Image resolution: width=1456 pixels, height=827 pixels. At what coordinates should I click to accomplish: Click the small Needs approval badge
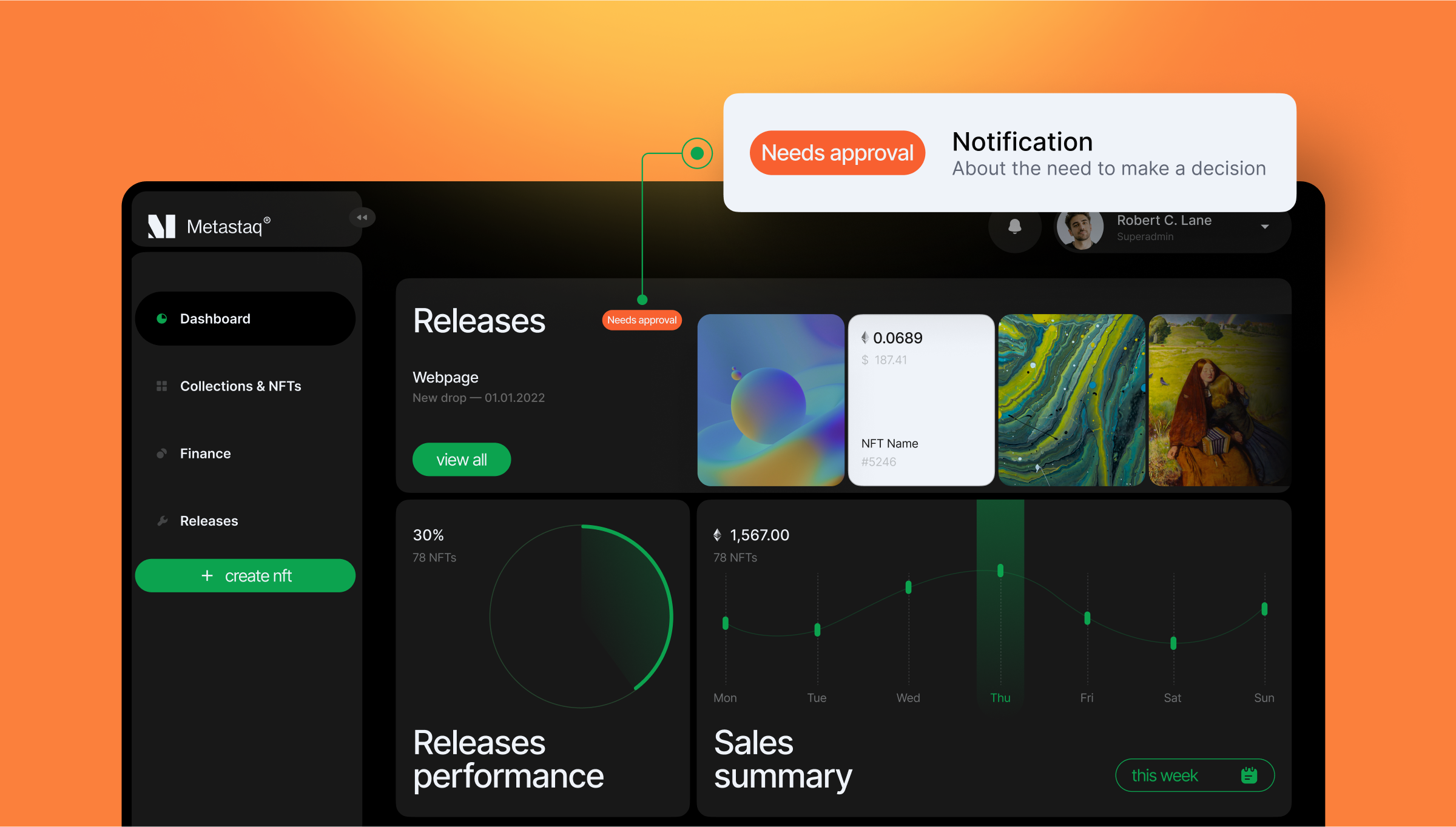[x=641, y=320]
